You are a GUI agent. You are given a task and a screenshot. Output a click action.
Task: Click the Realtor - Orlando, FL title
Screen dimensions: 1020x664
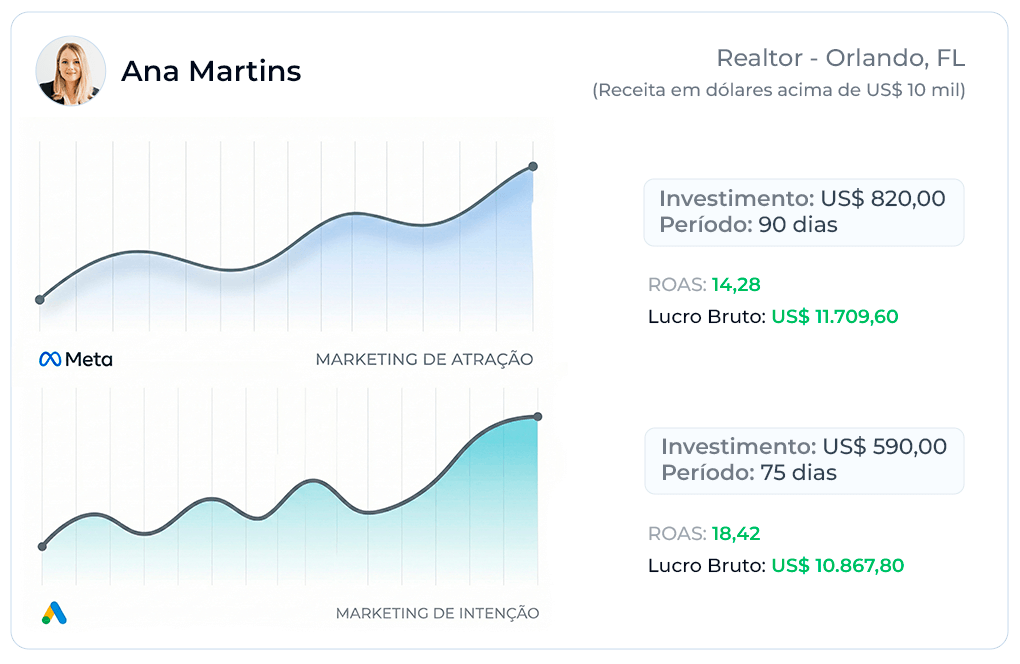click(840, 58)
